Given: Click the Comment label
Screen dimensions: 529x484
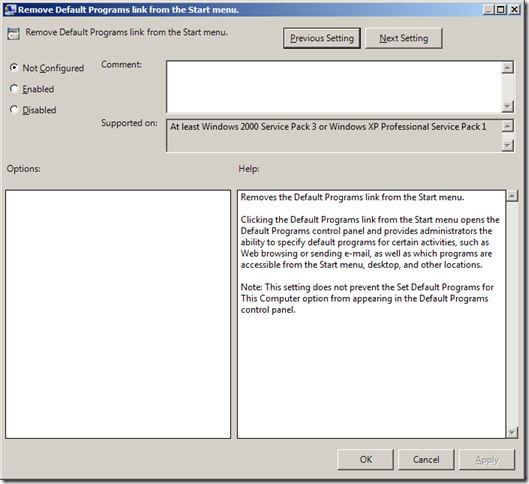Looking at the screenshot, I should 121,64.
